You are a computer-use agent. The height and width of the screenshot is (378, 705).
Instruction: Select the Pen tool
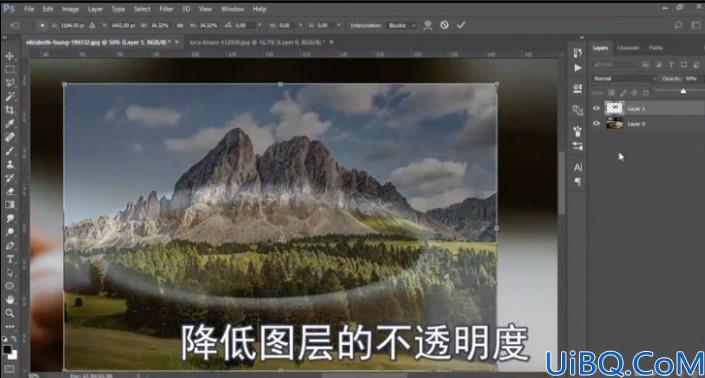tap(9, 245)
